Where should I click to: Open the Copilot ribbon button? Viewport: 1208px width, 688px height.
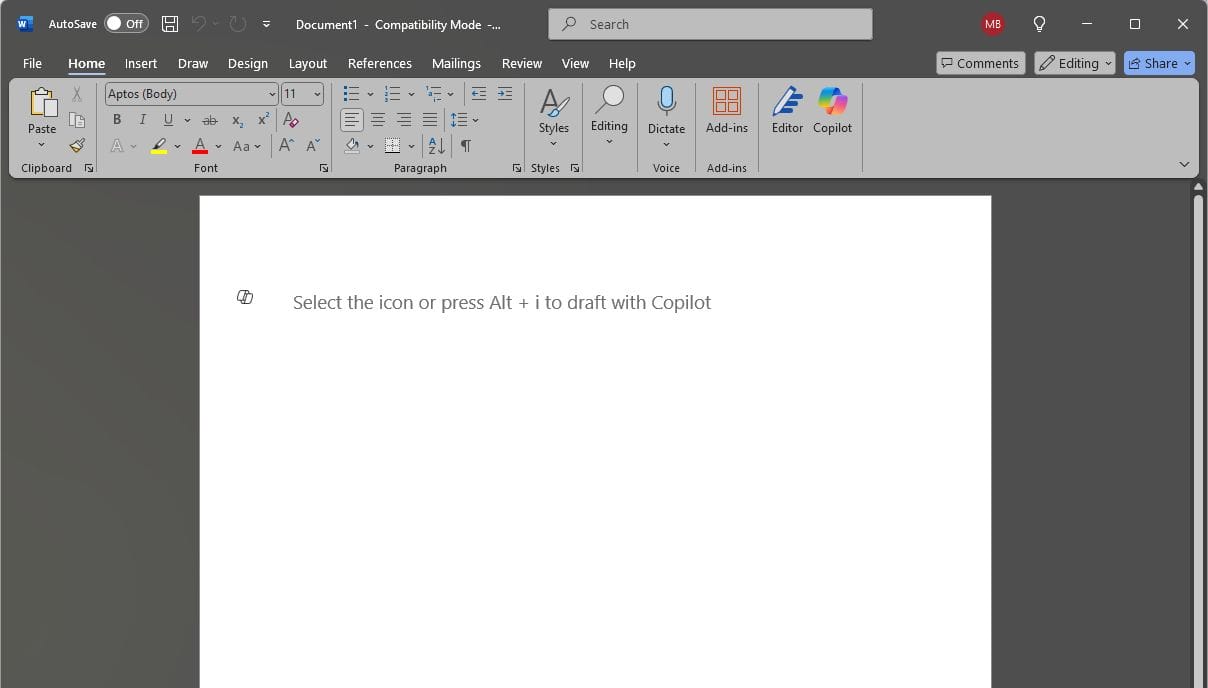(x=832, y=110)
